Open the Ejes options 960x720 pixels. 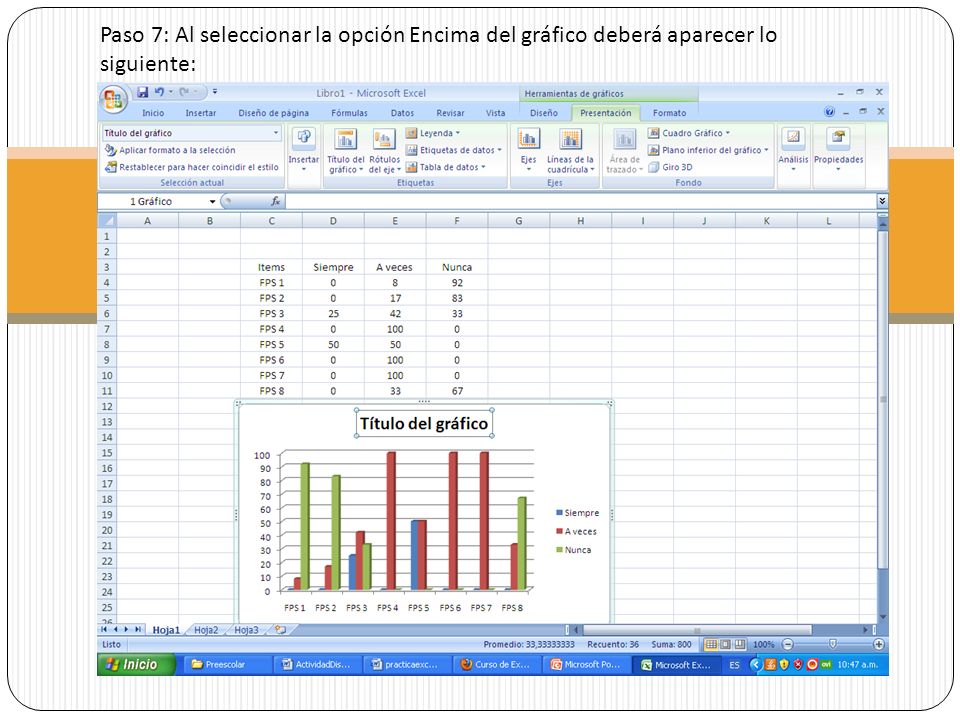pyautogui.click(x=528, y=151)
